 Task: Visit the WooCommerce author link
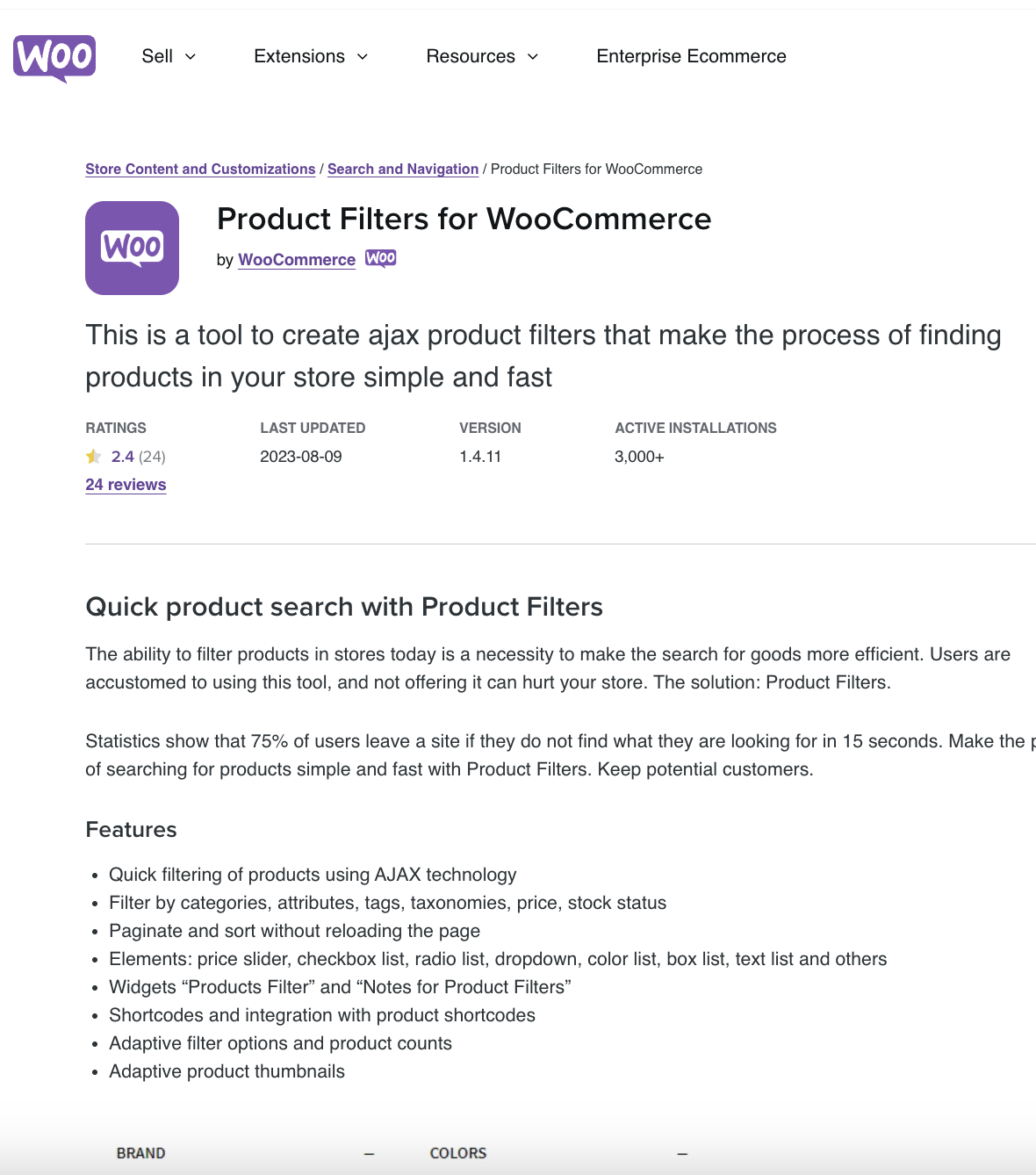pos(296,259)
